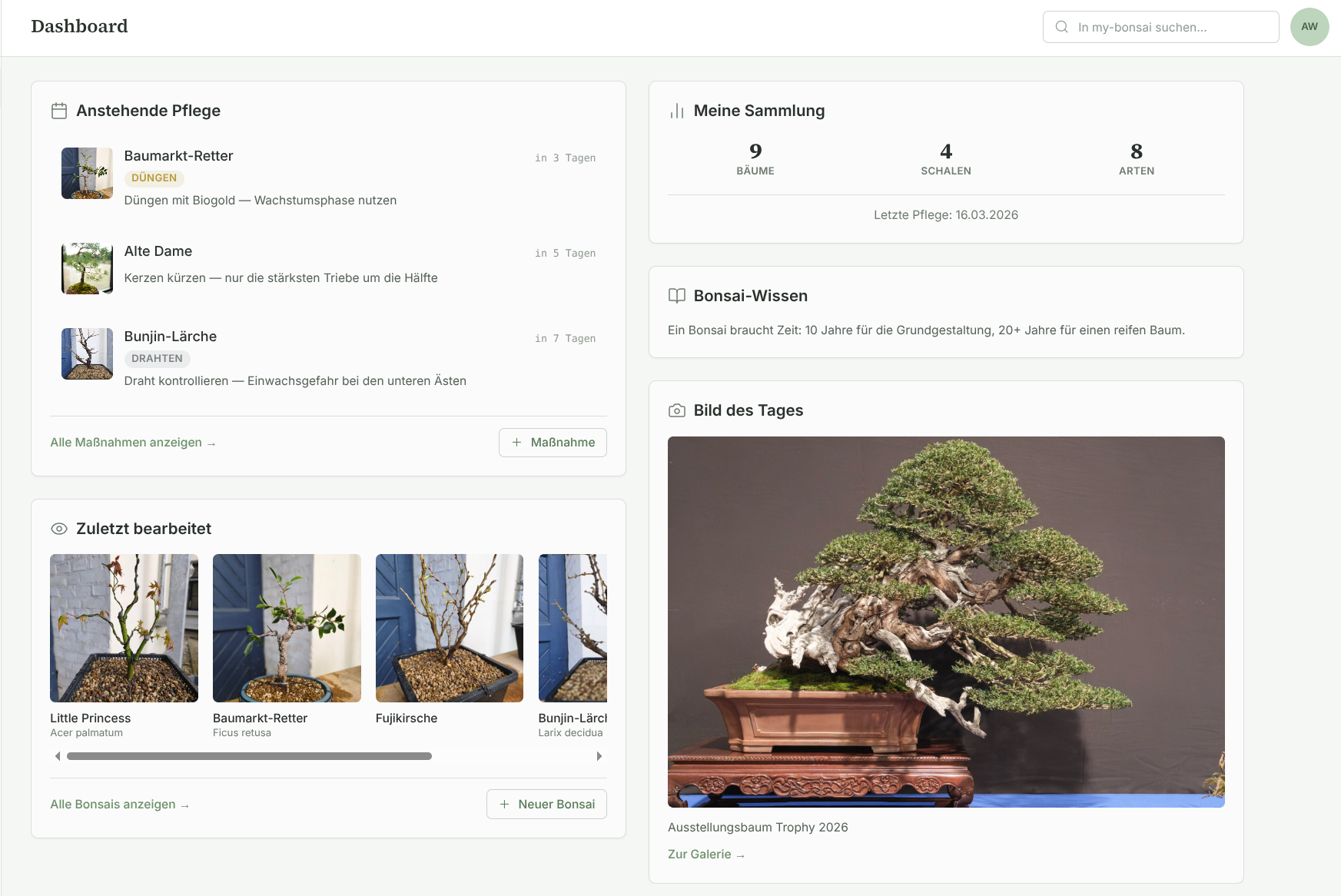Click the Neuer Bonsai button
This screenshot has height=896, width=1341.
pyautogui.click(x=546, y=804)
